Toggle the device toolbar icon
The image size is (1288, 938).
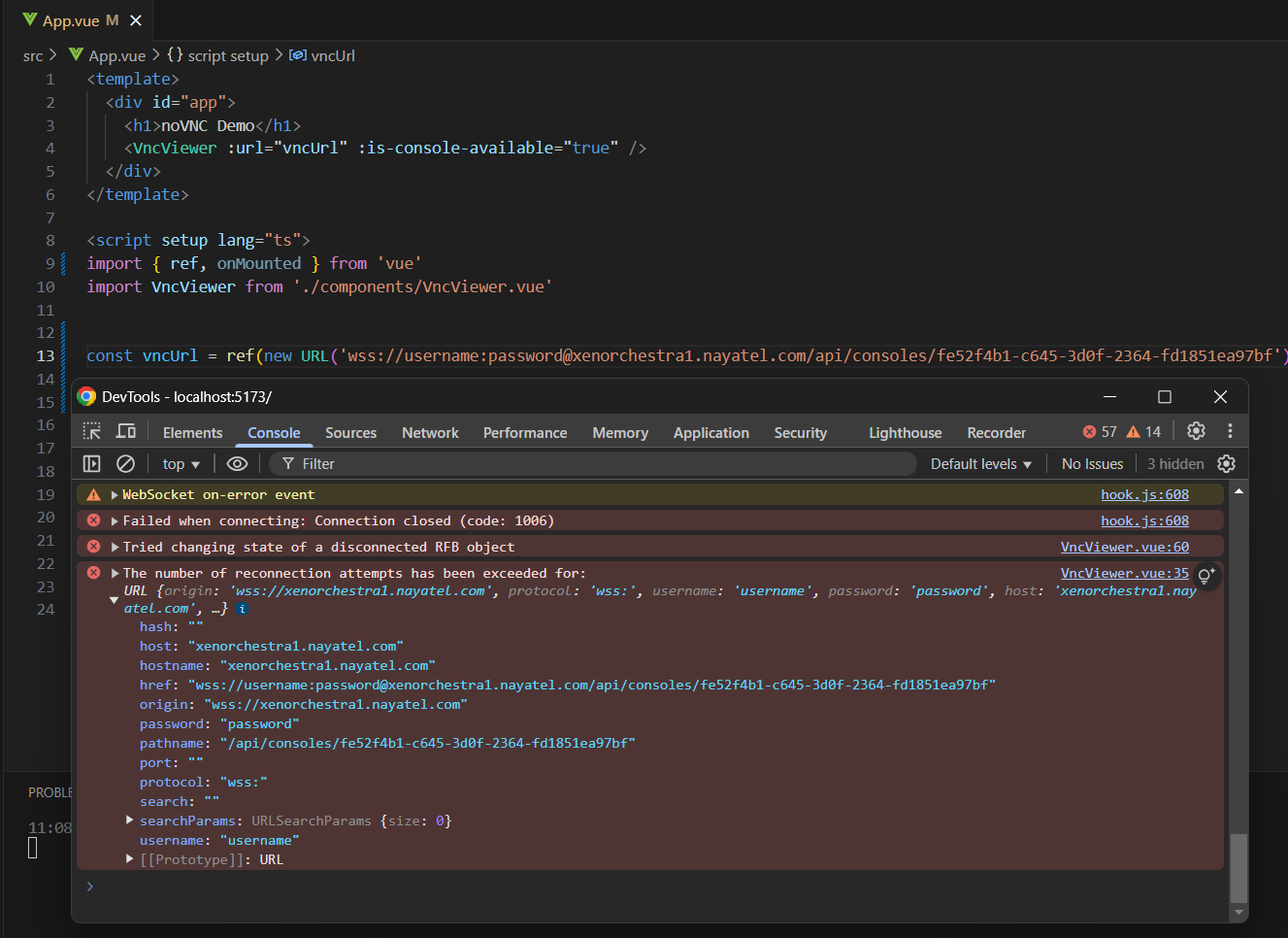click(126, 432)
